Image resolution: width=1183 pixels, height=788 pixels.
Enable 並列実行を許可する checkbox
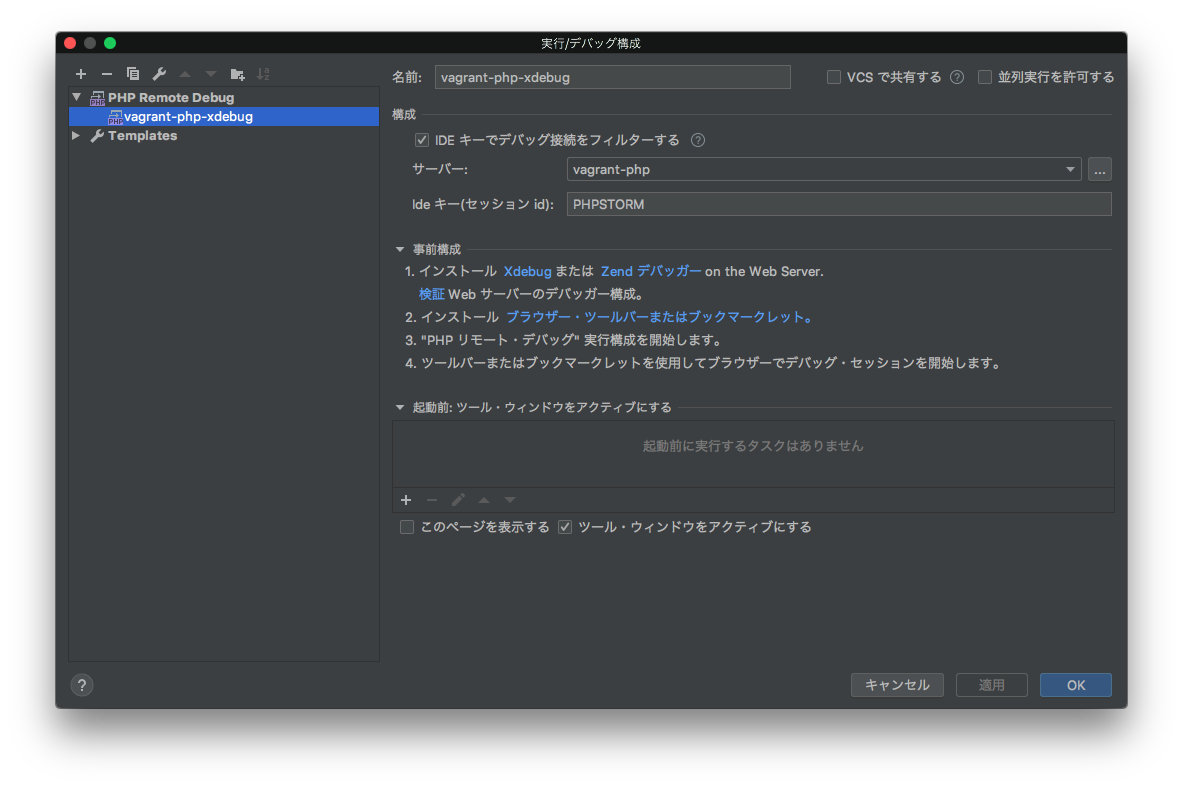pos(985,77)
